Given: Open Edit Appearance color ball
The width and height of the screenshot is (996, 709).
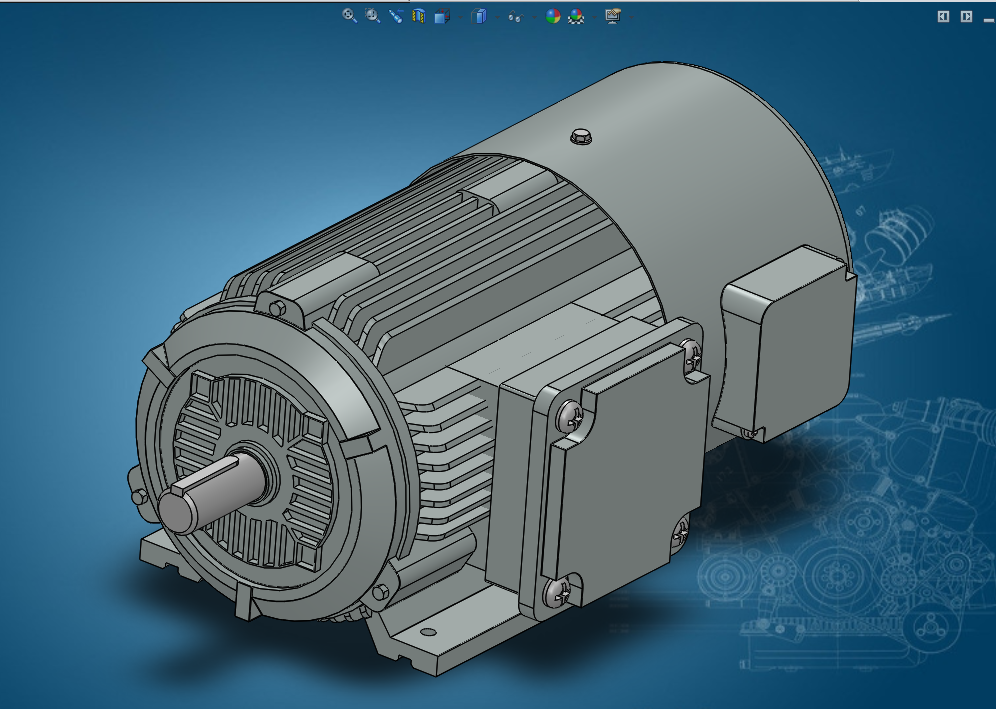Looking at the screenshot, I should [553, 17].
